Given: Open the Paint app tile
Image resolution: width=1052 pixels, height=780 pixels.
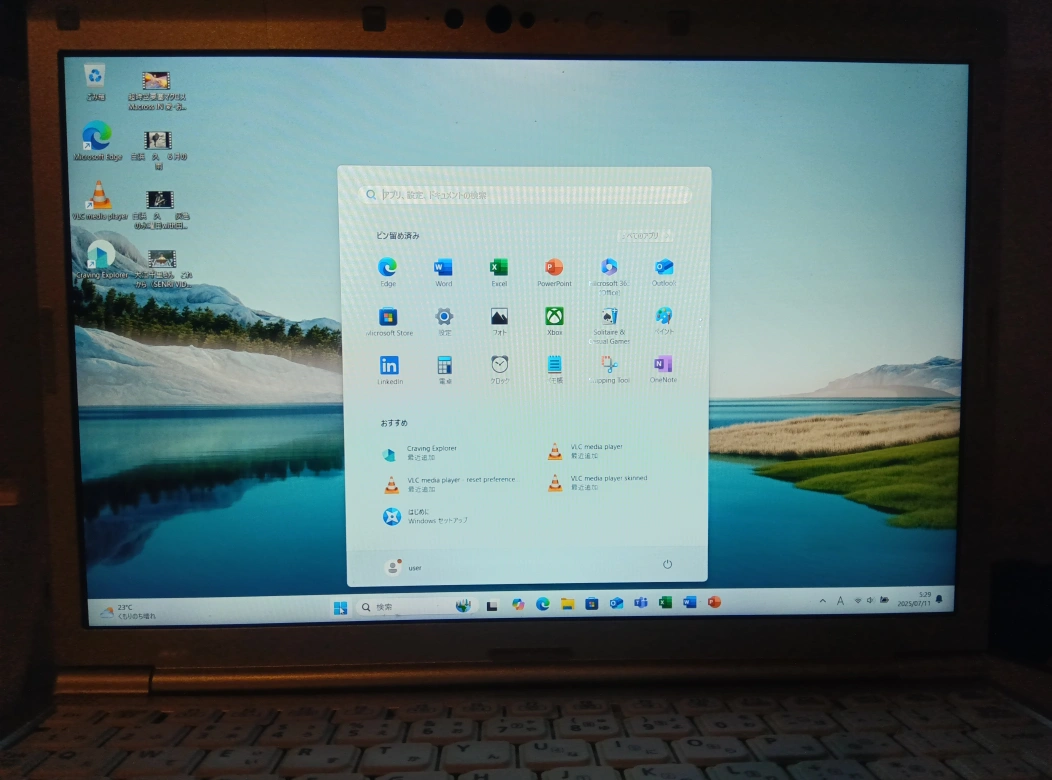Looking at the screenshot, I should [664, 316].
